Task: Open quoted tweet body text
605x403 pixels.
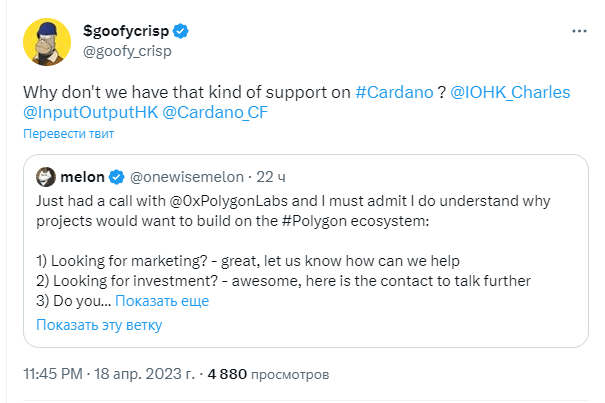Action: 293,251
